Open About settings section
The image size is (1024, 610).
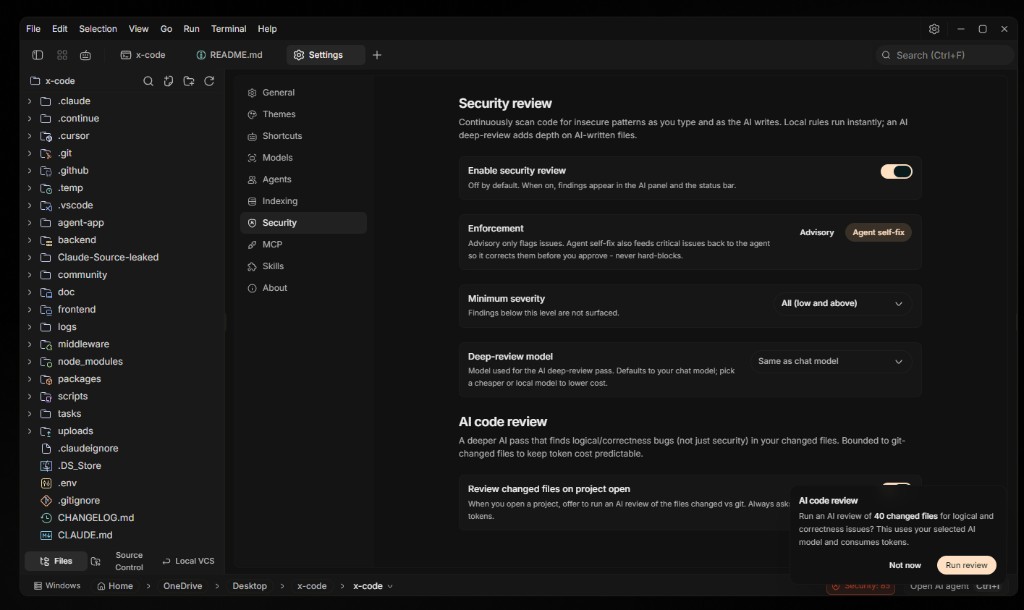(x=303, y=288)
